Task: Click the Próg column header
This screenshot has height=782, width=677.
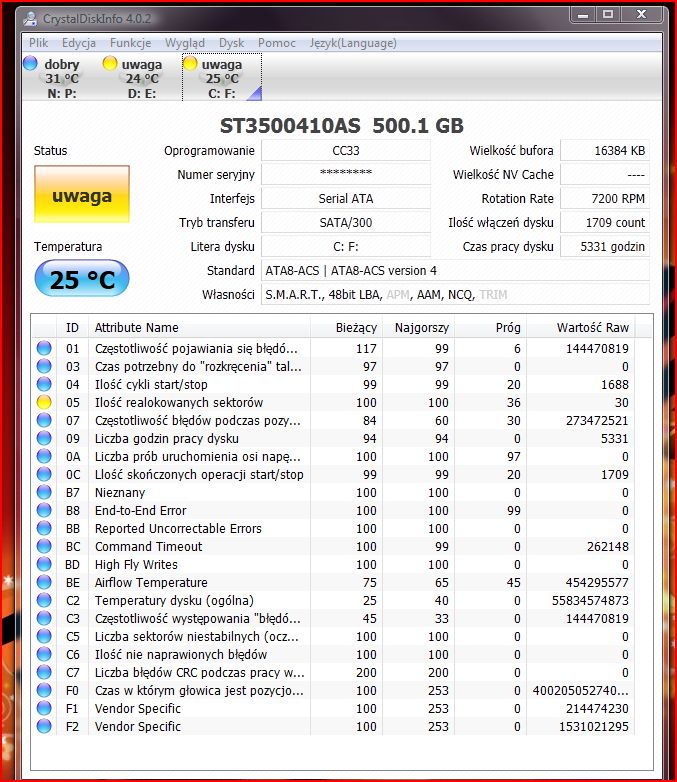Action: click(490, 328)
